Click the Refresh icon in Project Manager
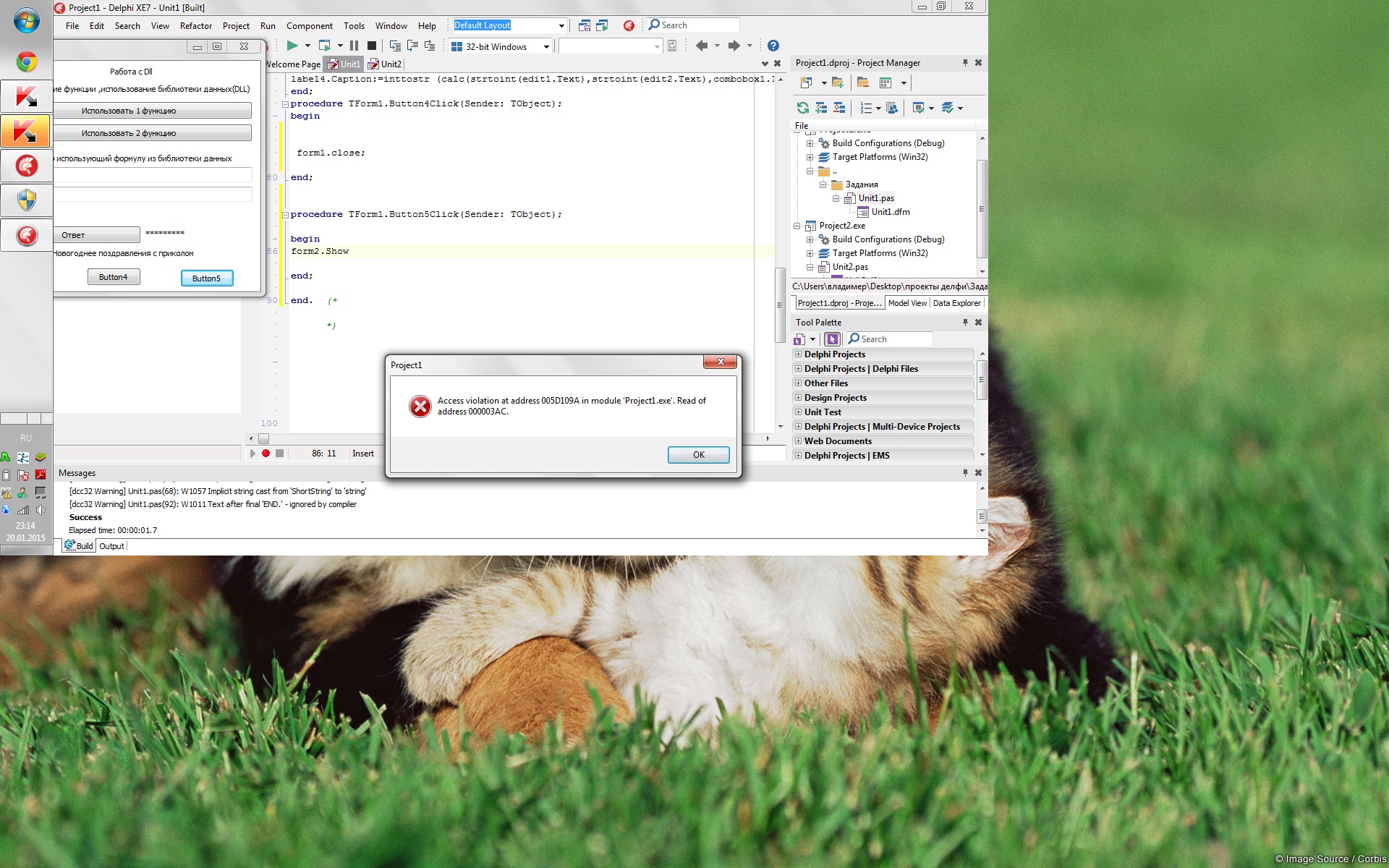 802,108
